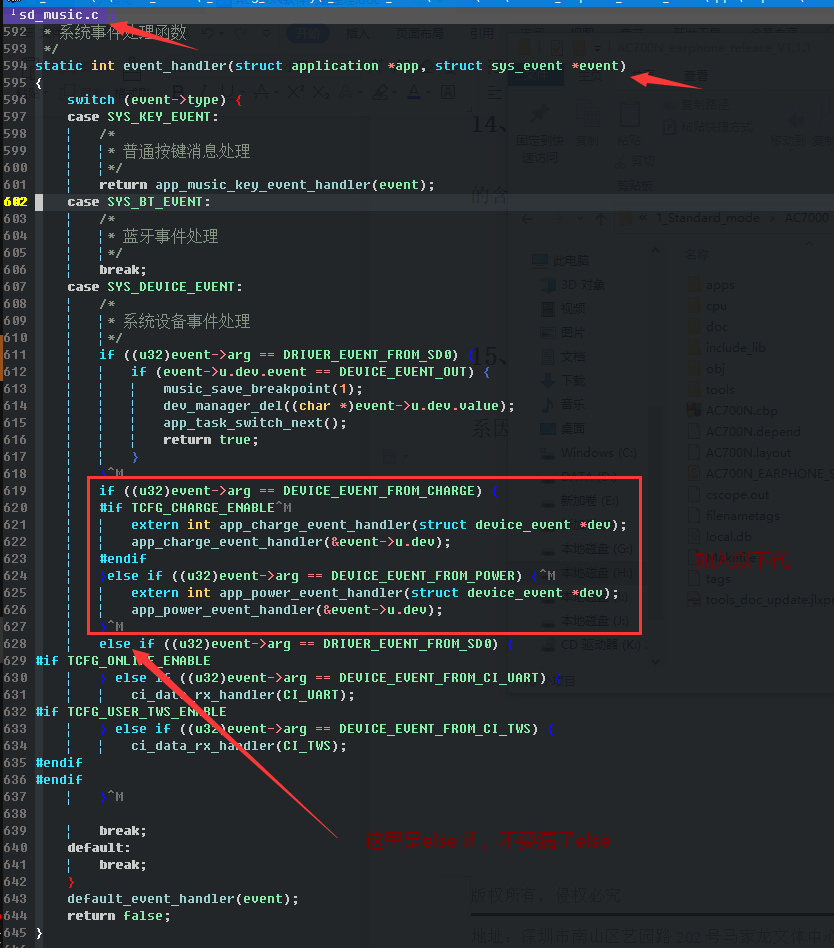The image size is (834, 948).
Task: Open the 开始 tab in Word
Action: point(308,33)
